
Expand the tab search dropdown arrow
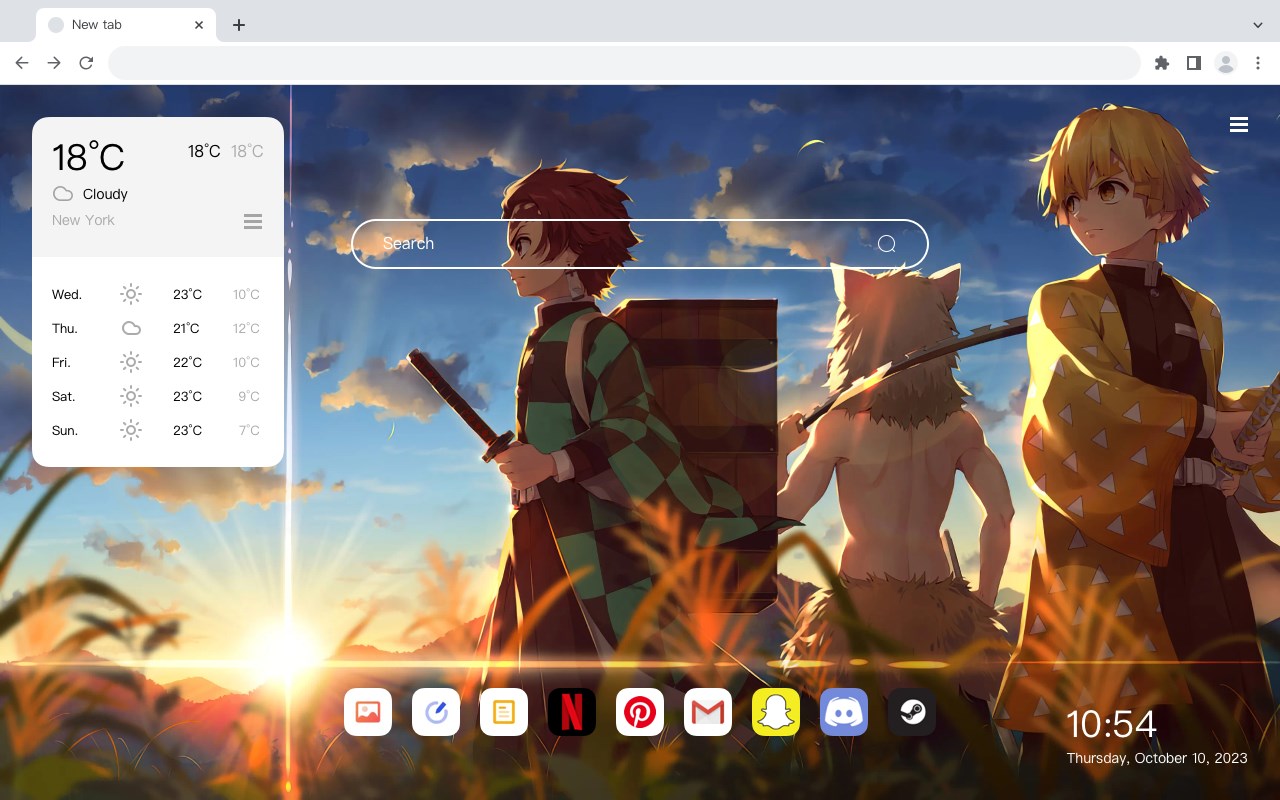(1258, 25)
